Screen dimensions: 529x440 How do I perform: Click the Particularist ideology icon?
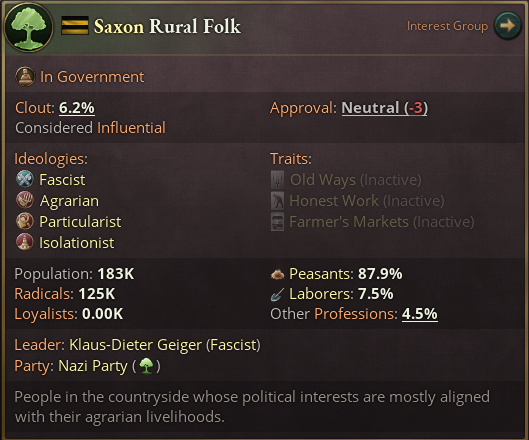tap(25, 221)
